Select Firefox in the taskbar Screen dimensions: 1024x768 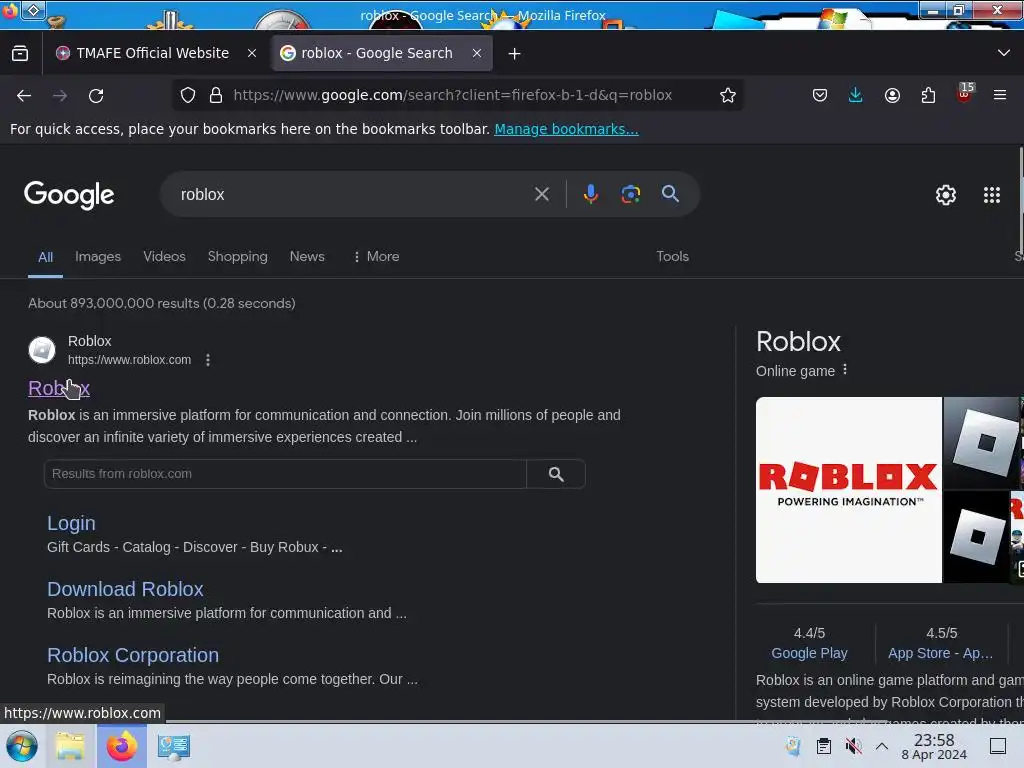[x=122, y=746]
